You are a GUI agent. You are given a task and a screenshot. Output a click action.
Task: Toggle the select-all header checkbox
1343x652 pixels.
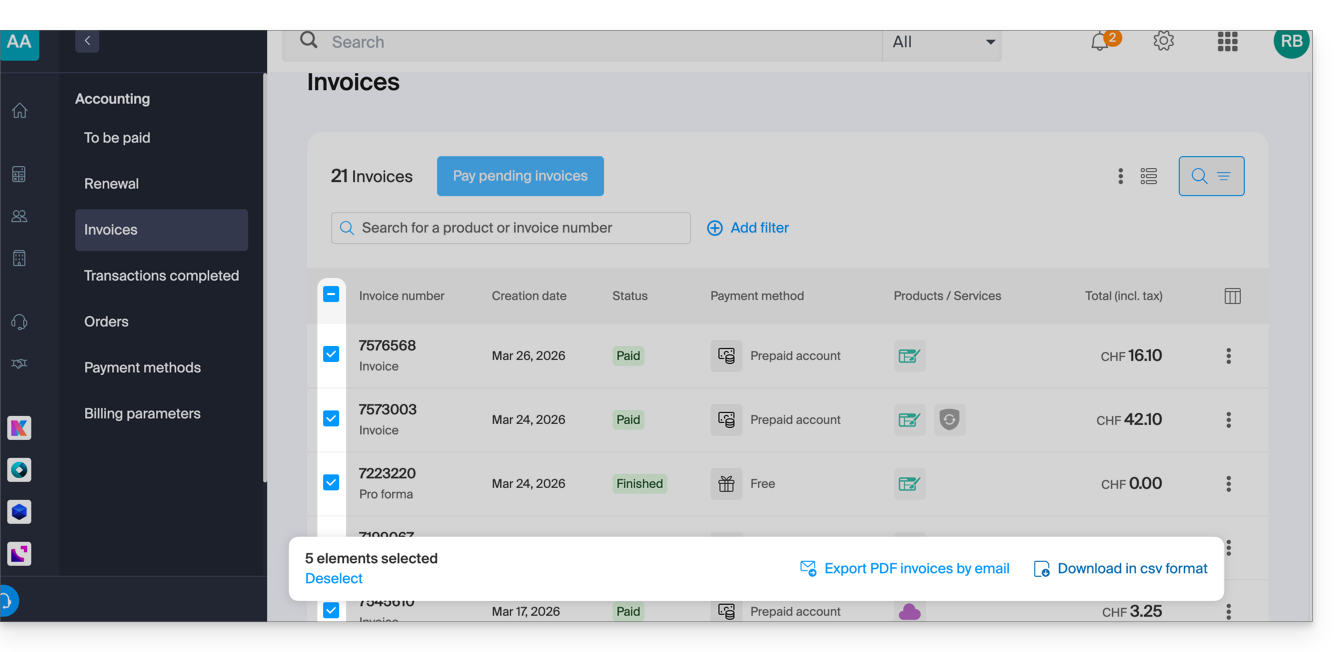pyautogui.click(x=331, y=294)
